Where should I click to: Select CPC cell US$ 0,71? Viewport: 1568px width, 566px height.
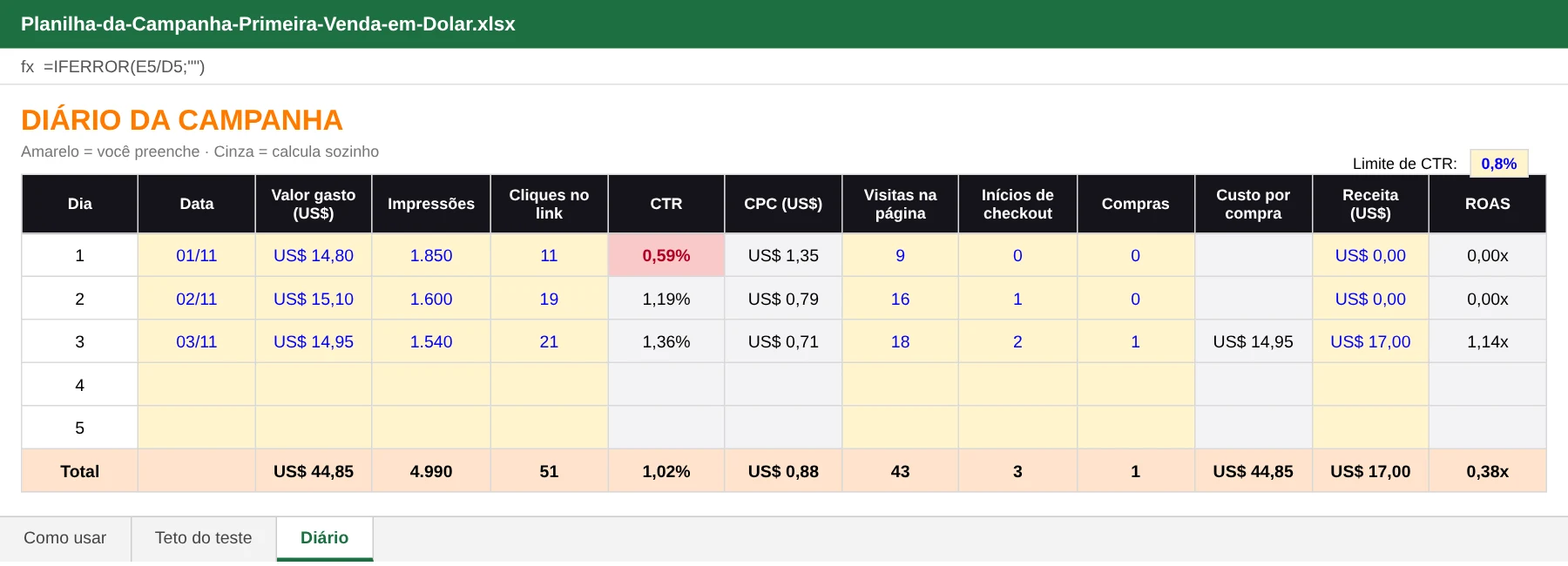click(x=783, y=341)
